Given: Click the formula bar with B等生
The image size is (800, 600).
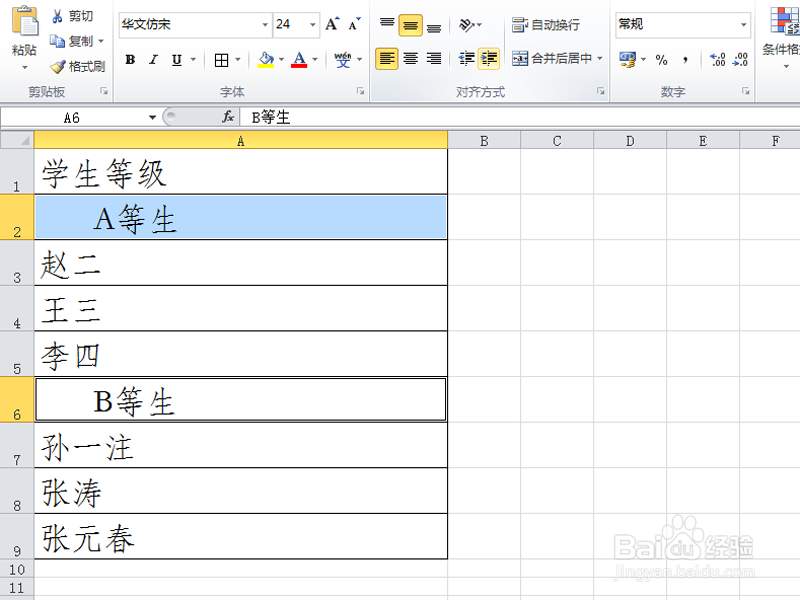Looking at the screenshot, I should click(x=519, y=117).
